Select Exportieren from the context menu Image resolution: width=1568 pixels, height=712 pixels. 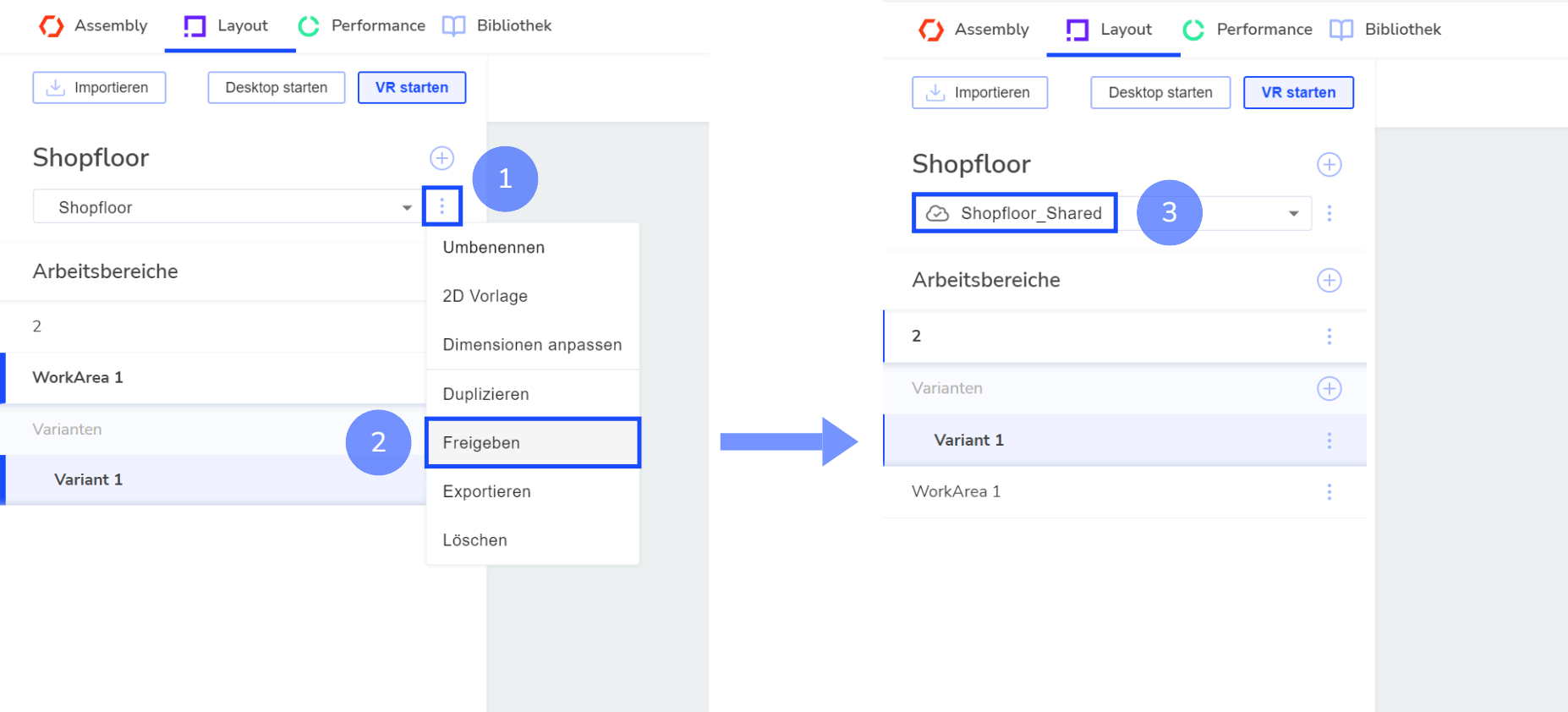point(487,491)
